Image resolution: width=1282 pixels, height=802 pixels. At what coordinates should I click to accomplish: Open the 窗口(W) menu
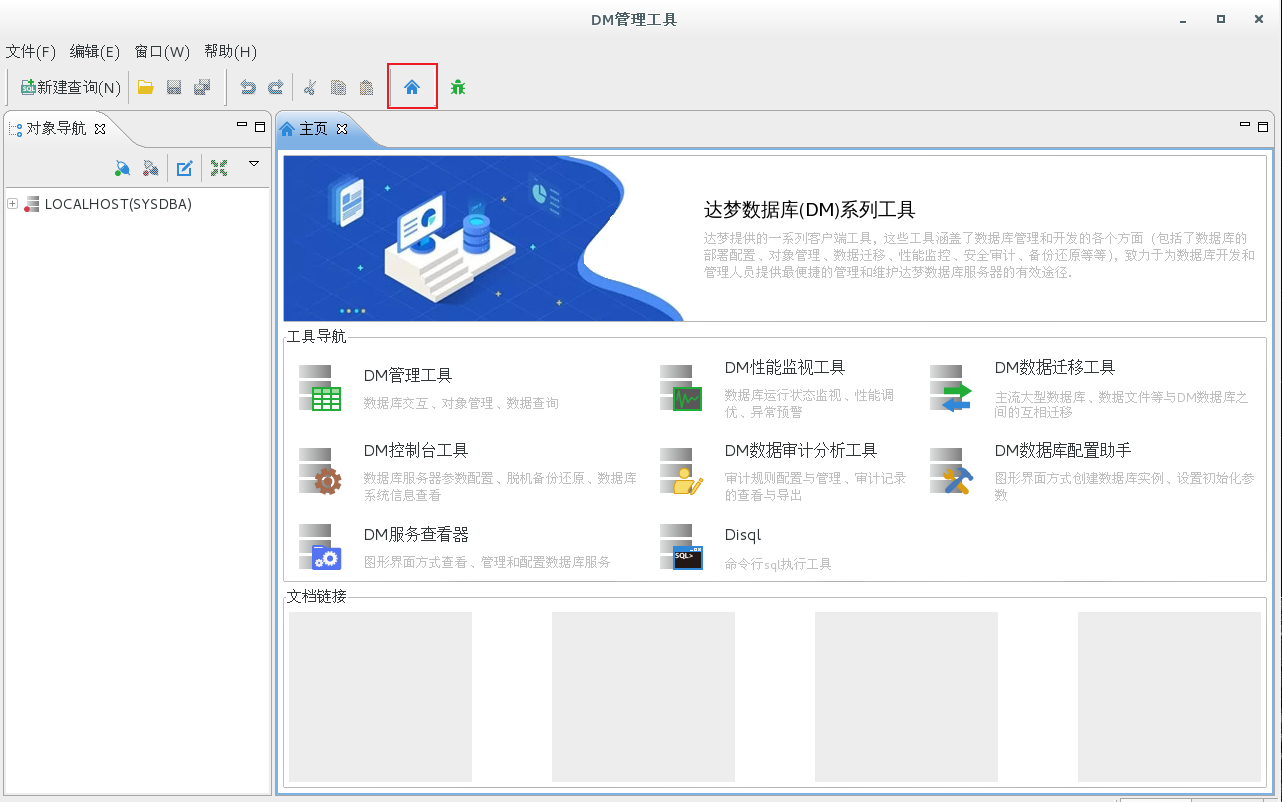[x=162, y=52]
